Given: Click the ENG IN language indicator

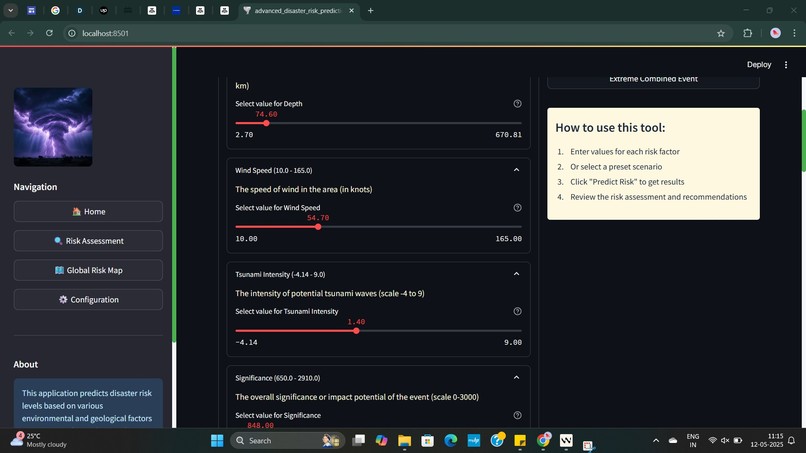Looking at the screenshot, I should coord(692,441).
